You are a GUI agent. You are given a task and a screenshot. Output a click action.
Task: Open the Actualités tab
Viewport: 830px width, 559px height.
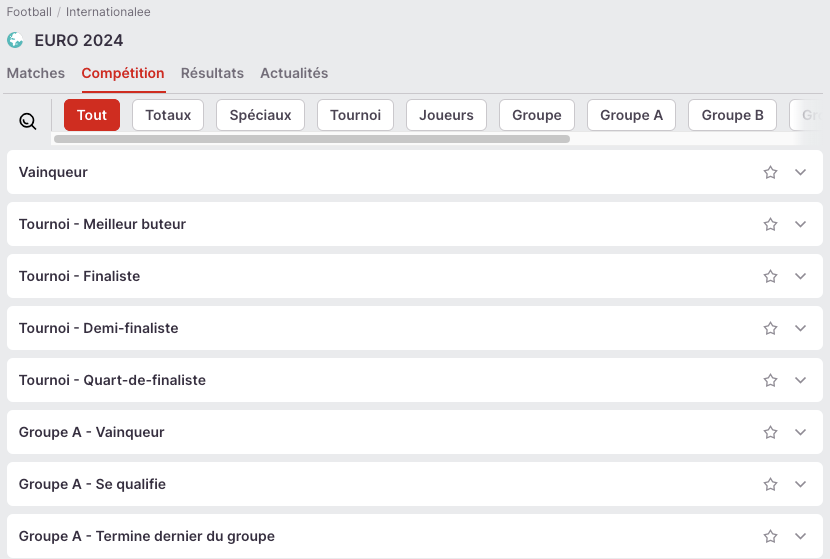point(294,73)
